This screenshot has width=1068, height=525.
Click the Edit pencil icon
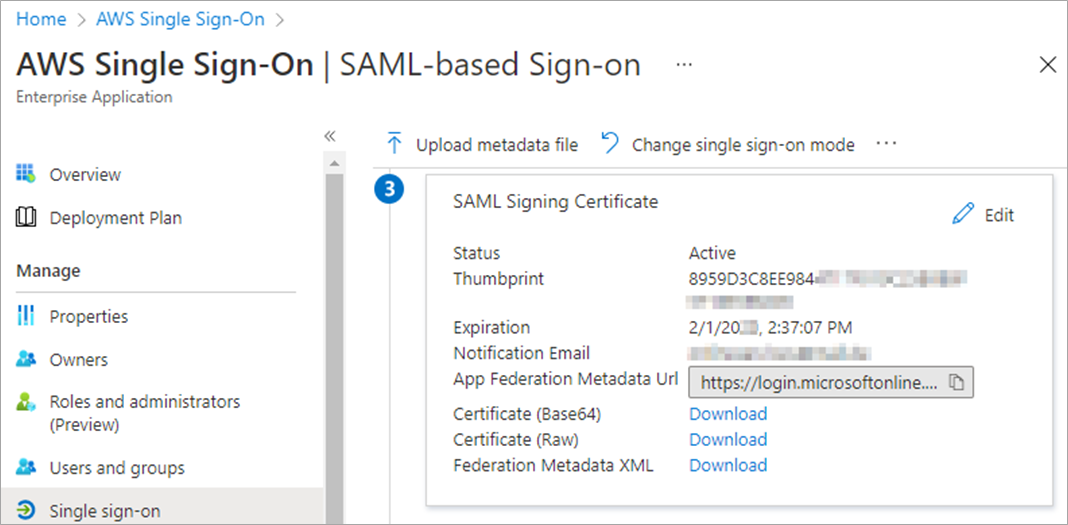point(963,214)
